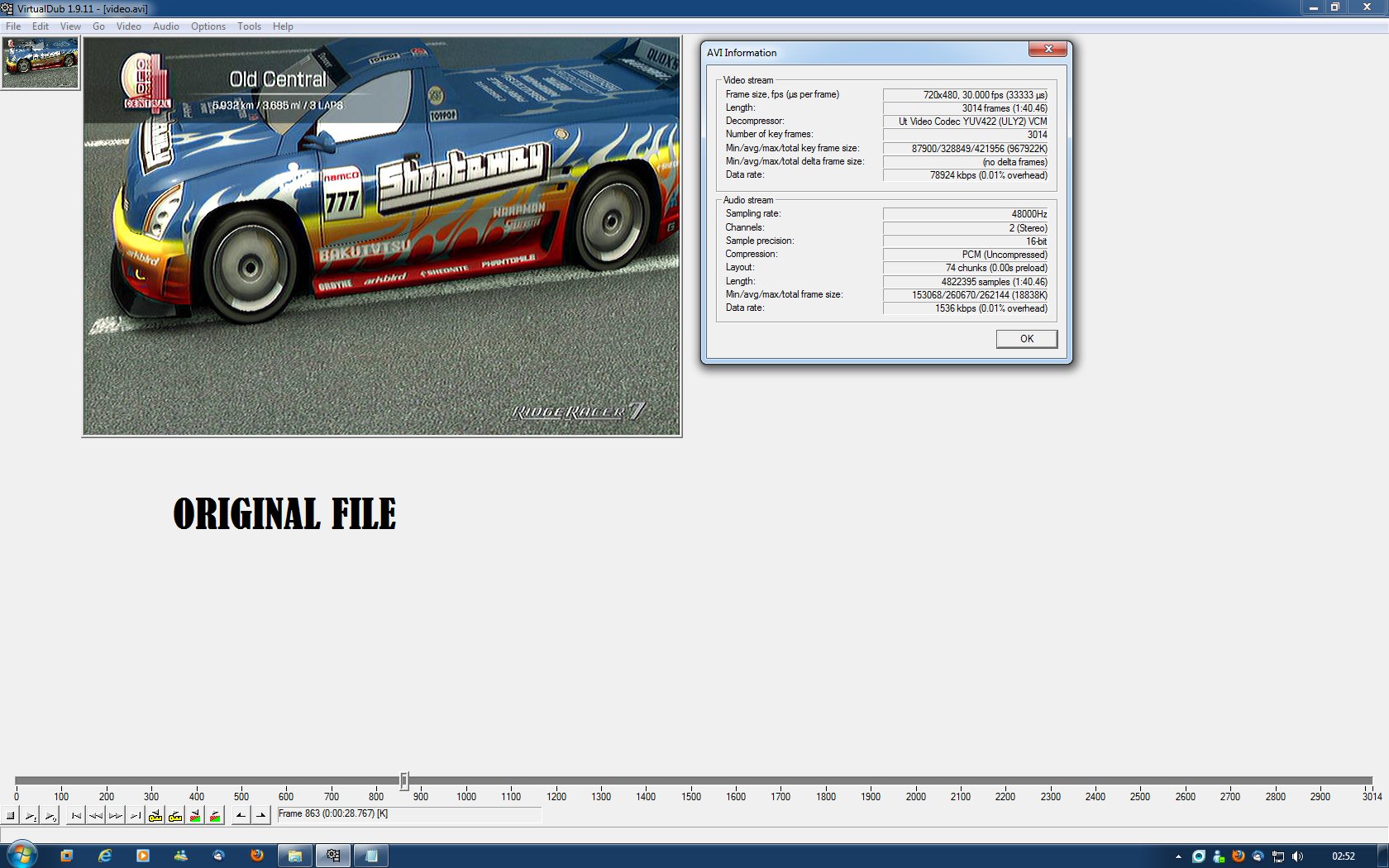Open the File menu
Viewport: 1389px width, 868px height.
pos(13,26)
